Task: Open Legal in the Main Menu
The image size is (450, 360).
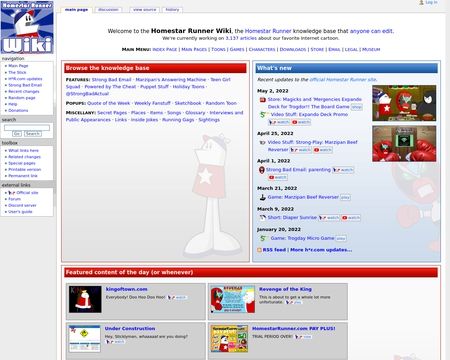Action: [x=351, y=49]
